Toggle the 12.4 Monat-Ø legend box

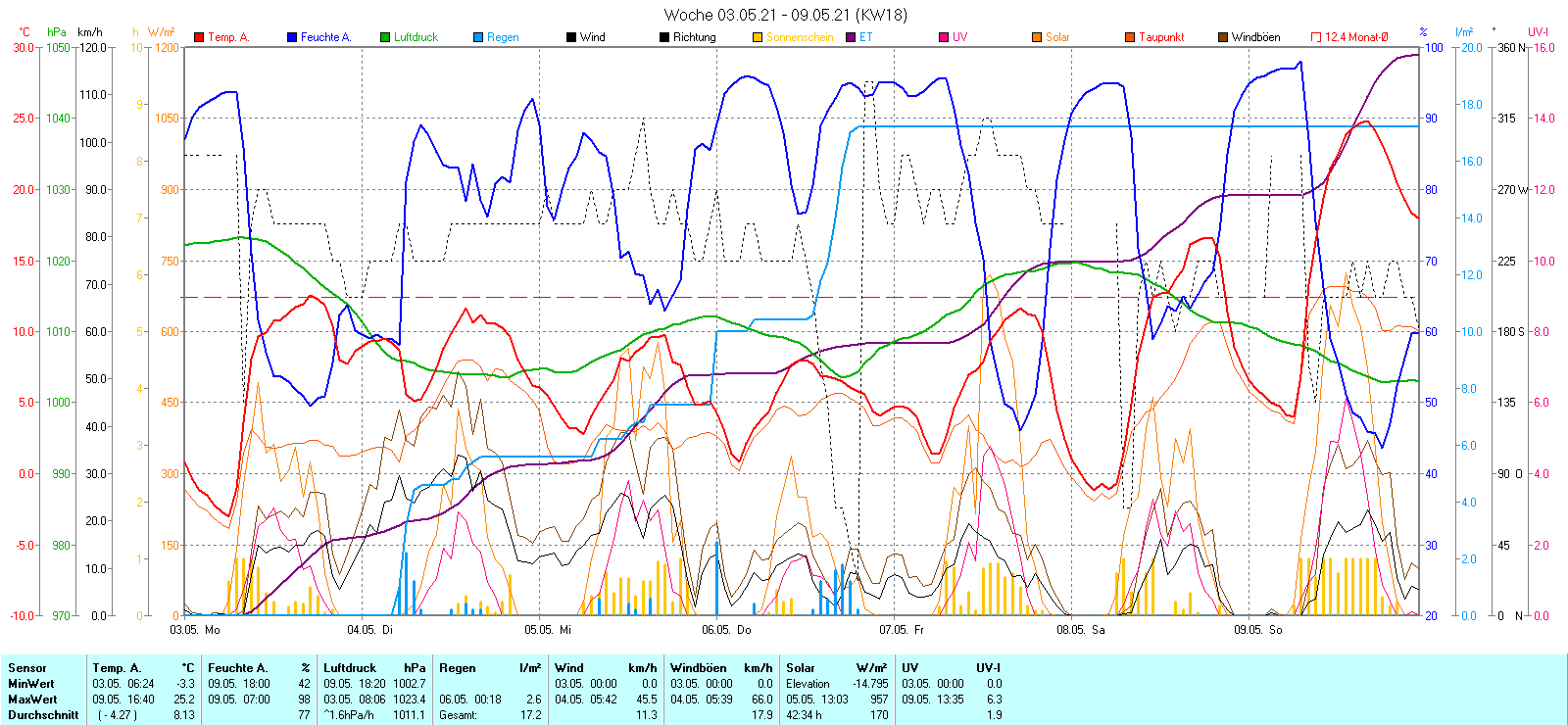pyautogui.click(x=1316, y=37)
